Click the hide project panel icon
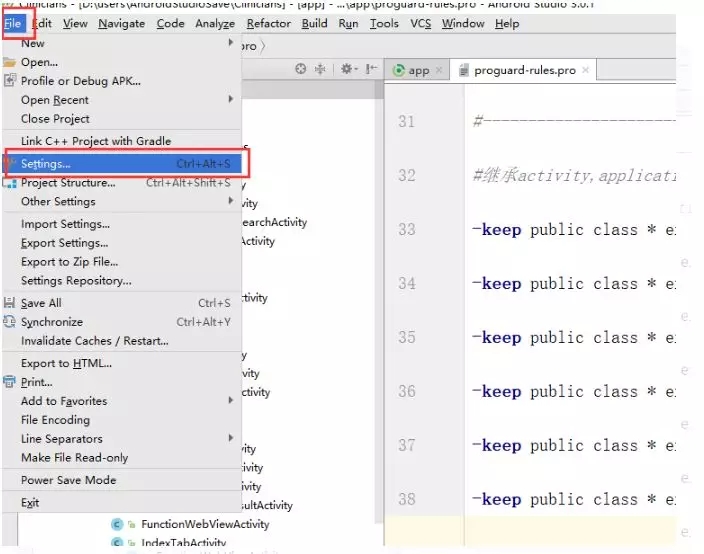This screenshot has height=554, width=704. pyautogui.click(x=372, y=69)
